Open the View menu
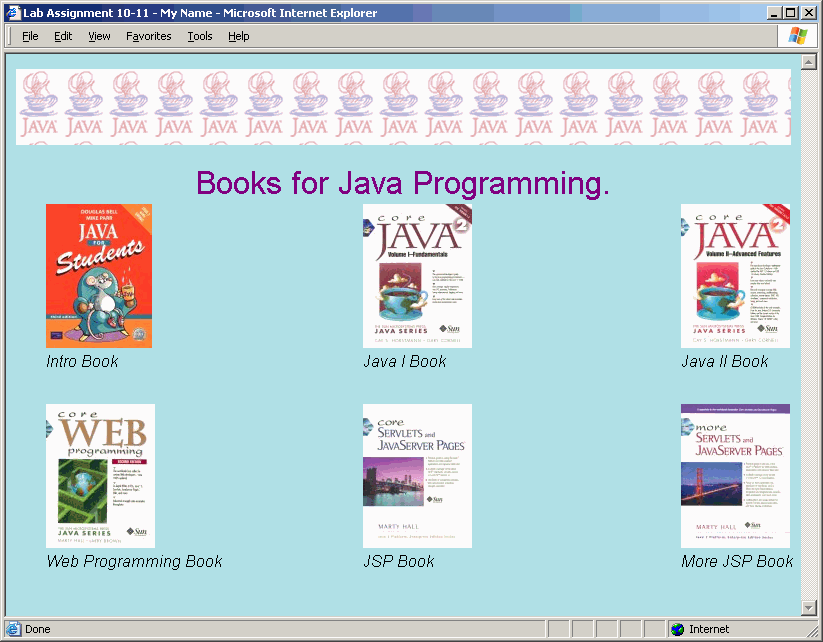The image size is (823, 642). [x=99, y=36]
